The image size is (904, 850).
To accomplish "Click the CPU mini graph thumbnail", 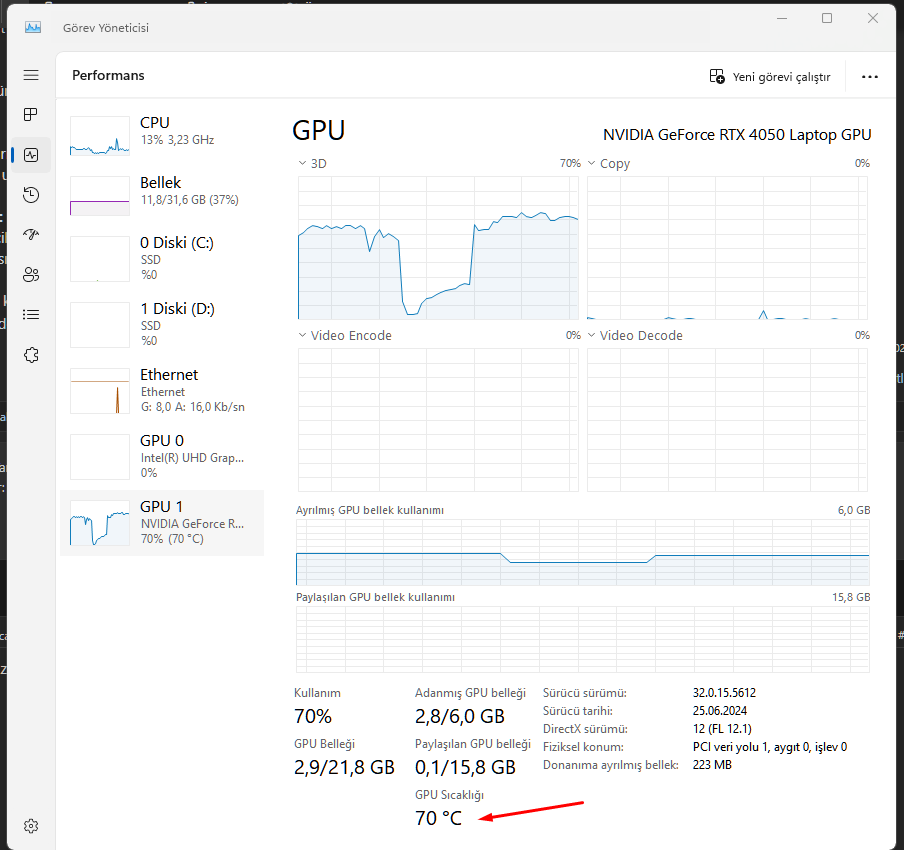I will pyautogui.click(x=100, y=136).
